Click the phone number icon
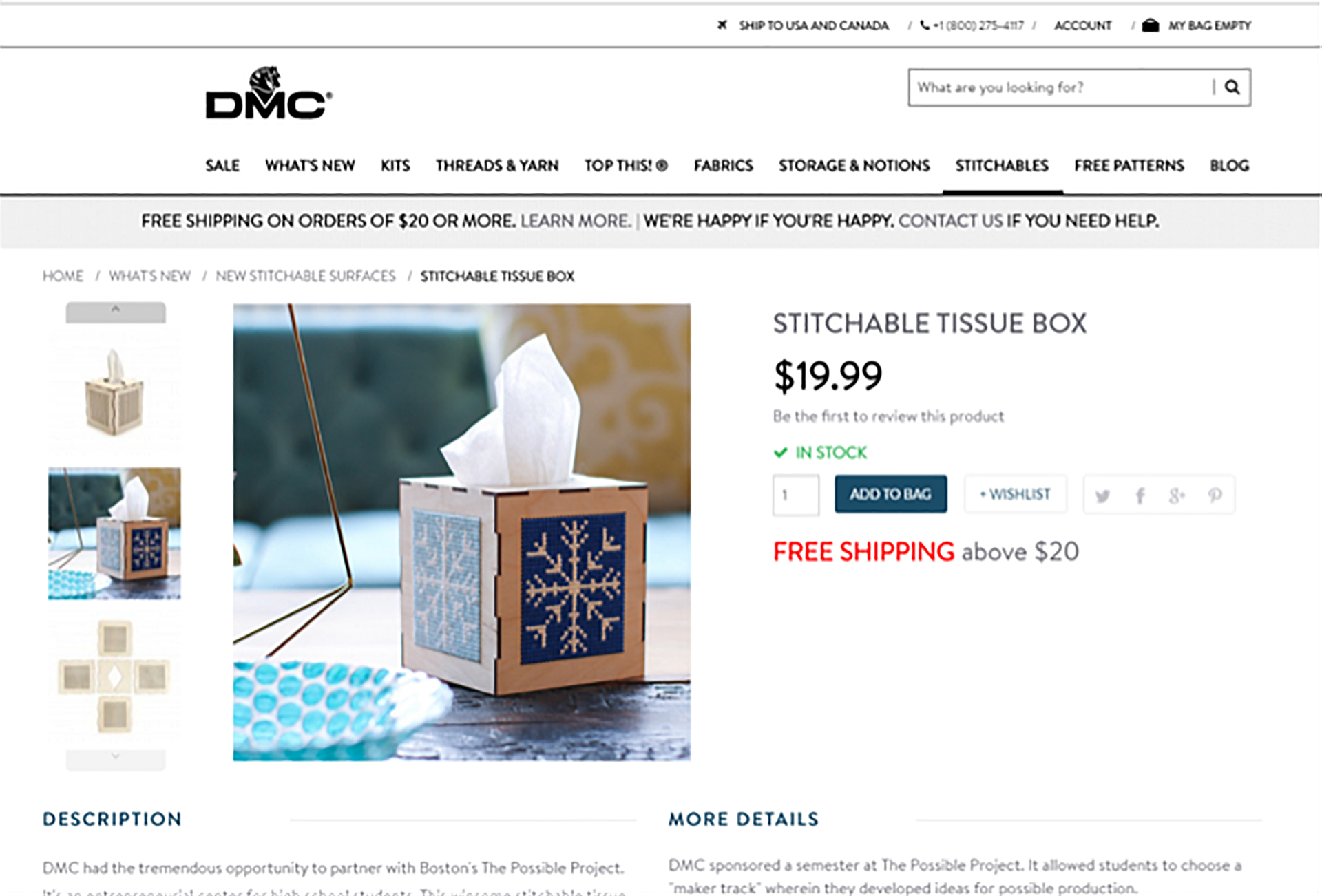 [925, 25]
